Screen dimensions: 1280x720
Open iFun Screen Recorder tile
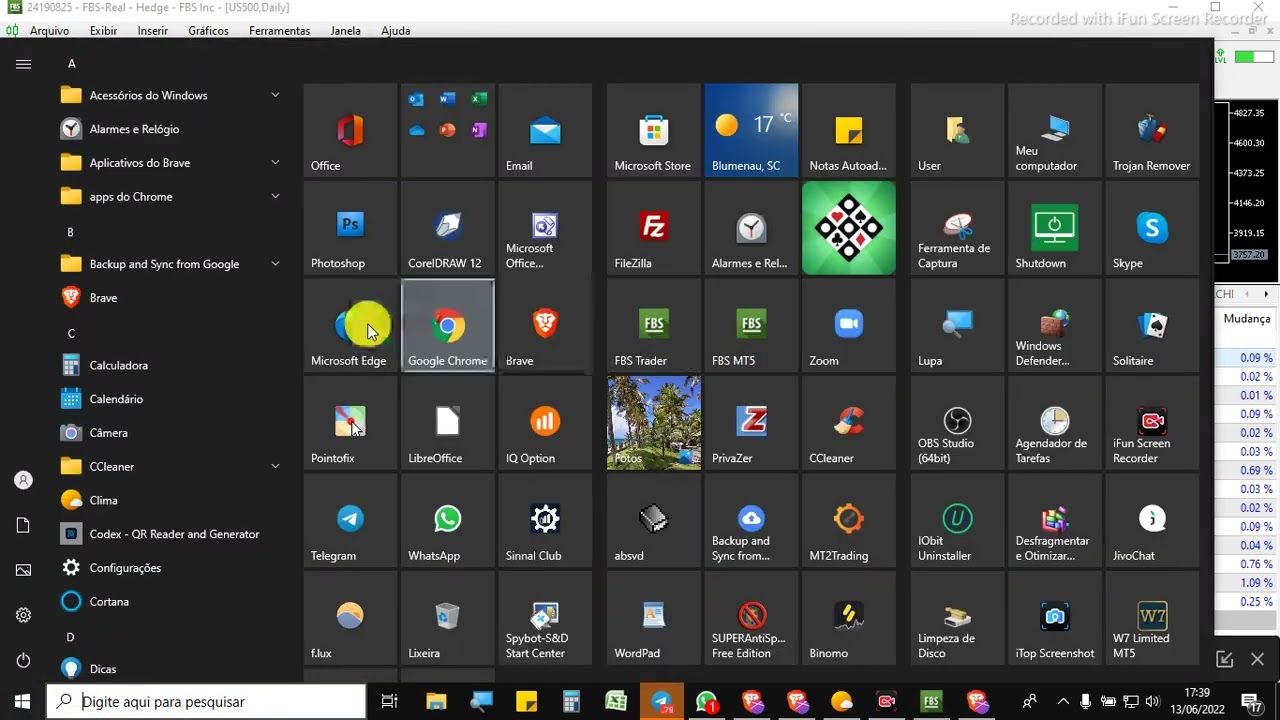[1152, 423]
